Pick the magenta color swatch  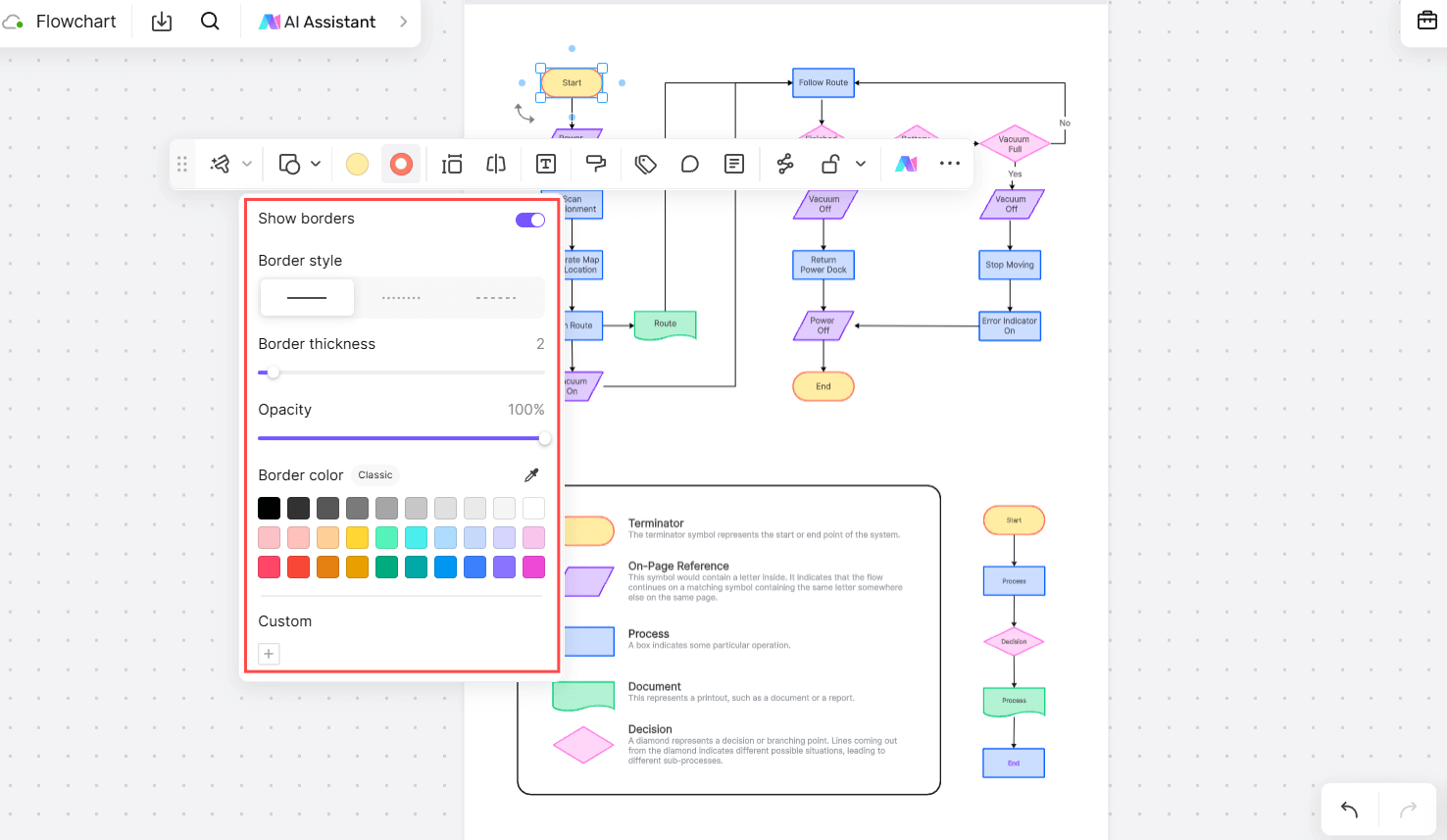point(533,567)
